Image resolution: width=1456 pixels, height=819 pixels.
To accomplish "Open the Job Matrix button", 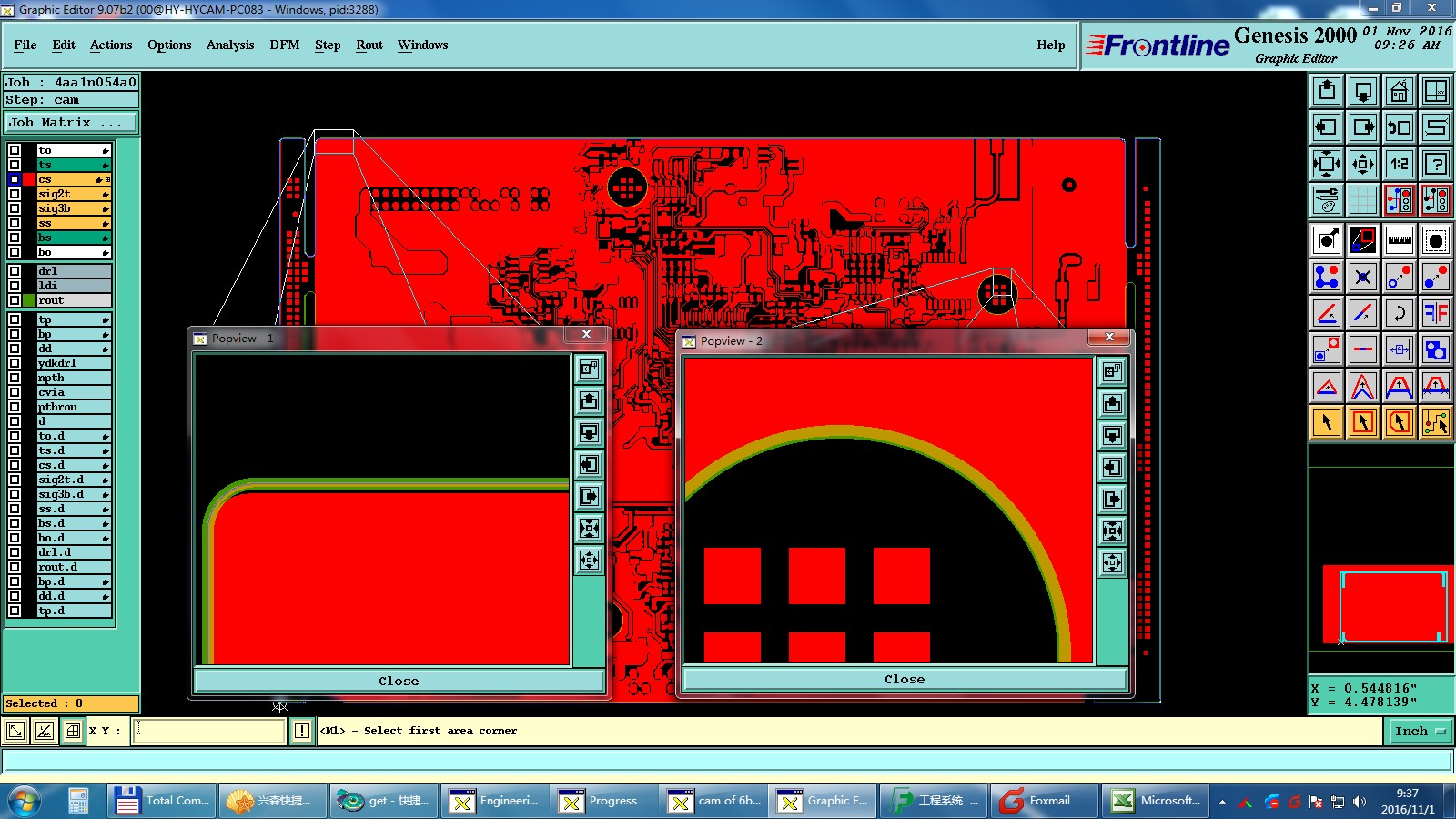I will 71,122.
